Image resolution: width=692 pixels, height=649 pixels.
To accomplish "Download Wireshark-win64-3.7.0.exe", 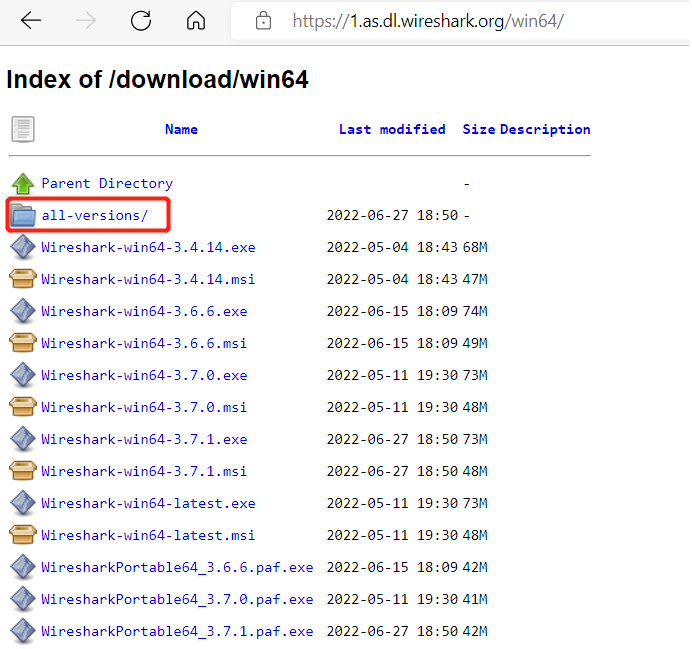I will 144,375.
